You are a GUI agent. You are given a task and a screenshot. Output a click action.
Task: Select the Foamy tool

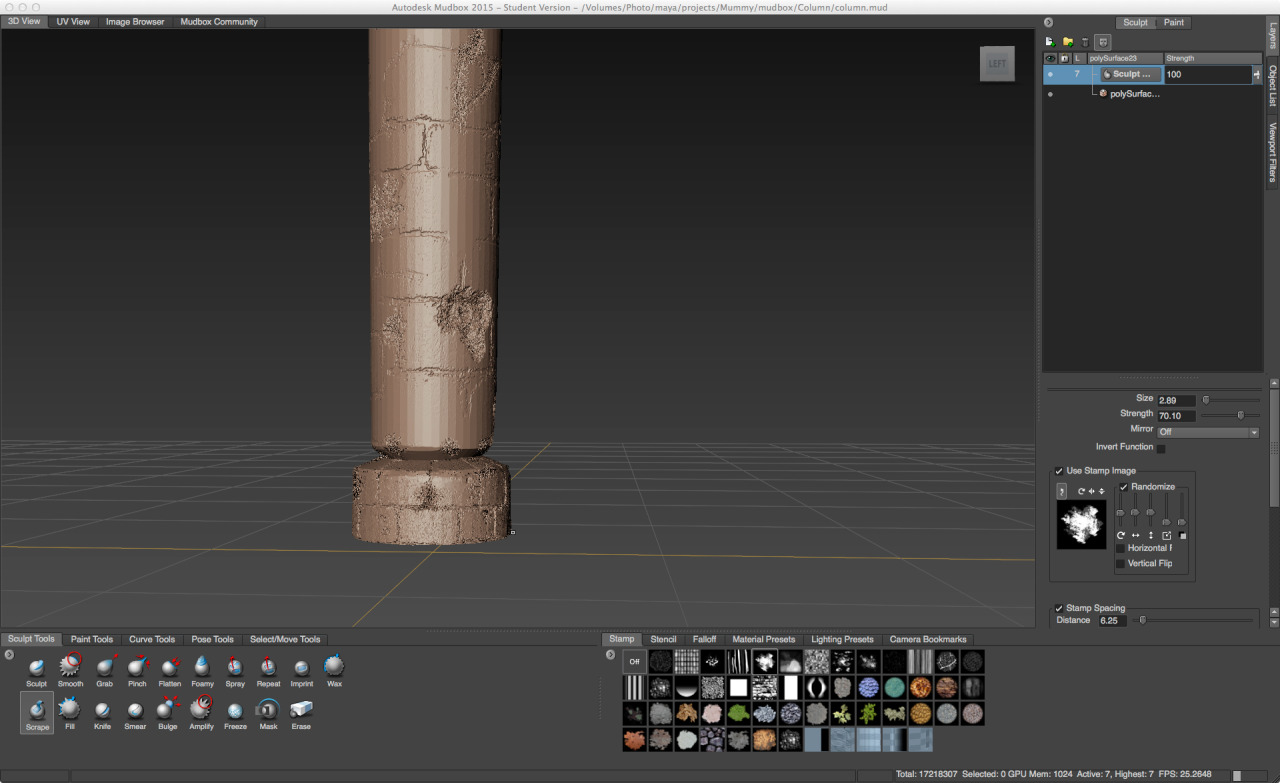point(202,670)
